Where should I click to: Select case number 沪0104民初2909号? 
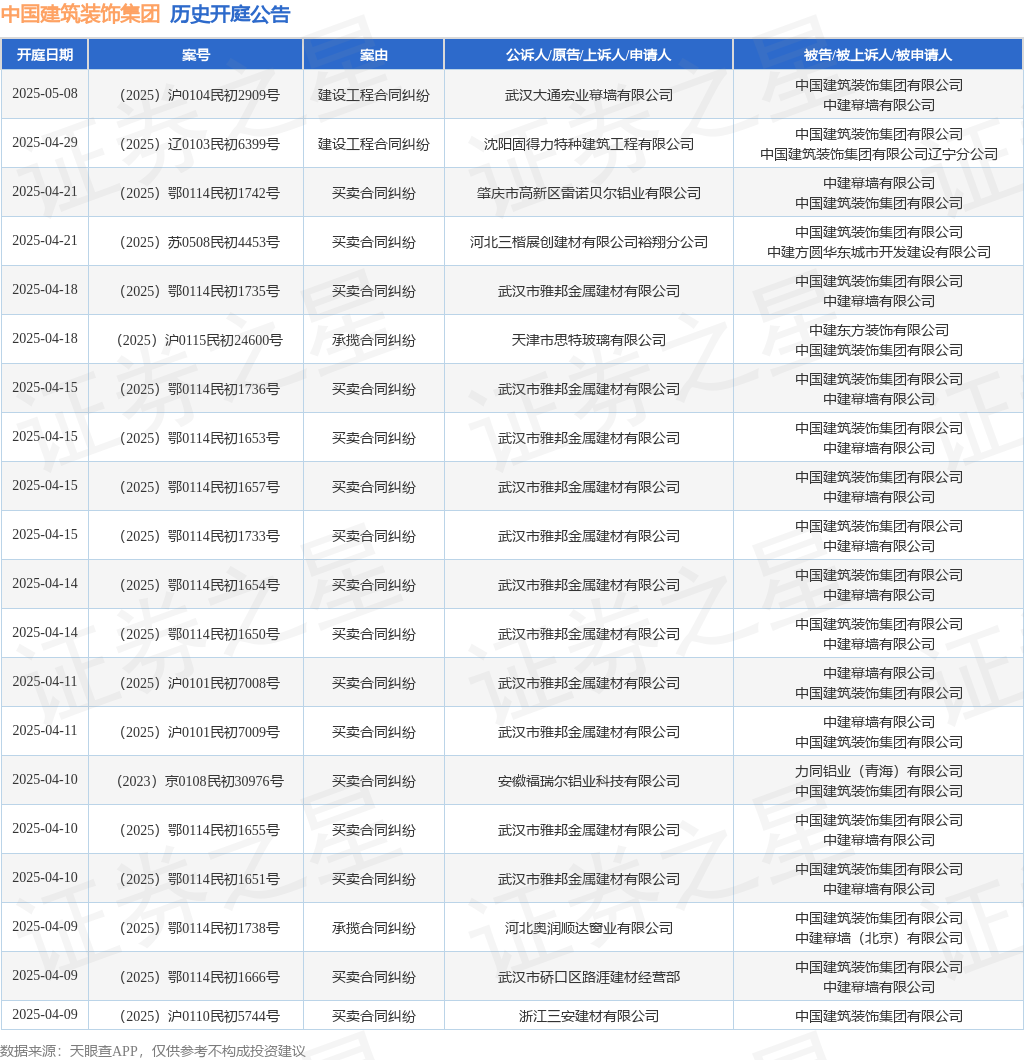pos(224,95)
